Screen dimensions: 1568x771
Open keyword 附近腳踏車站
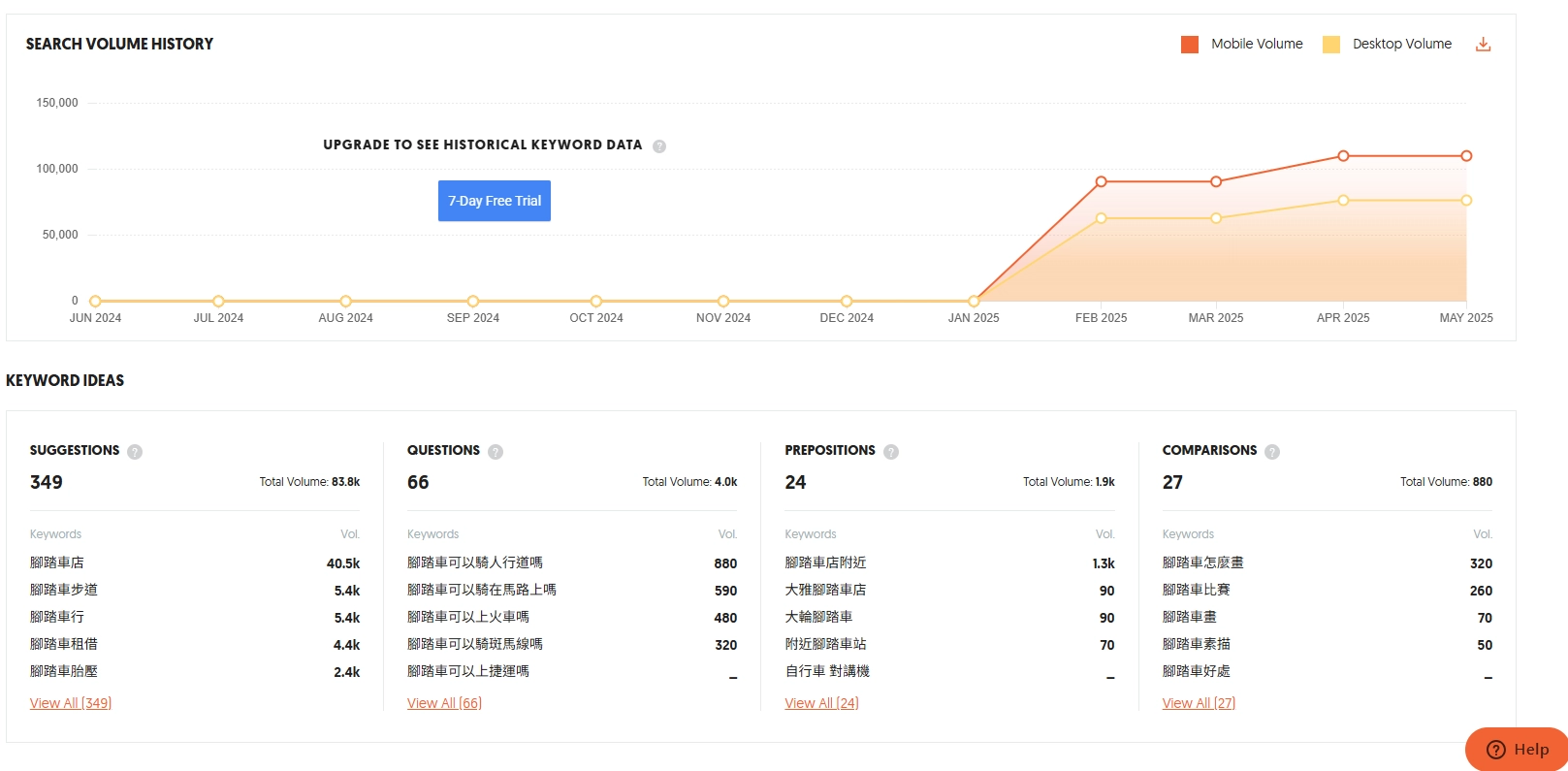pos(825,644)
